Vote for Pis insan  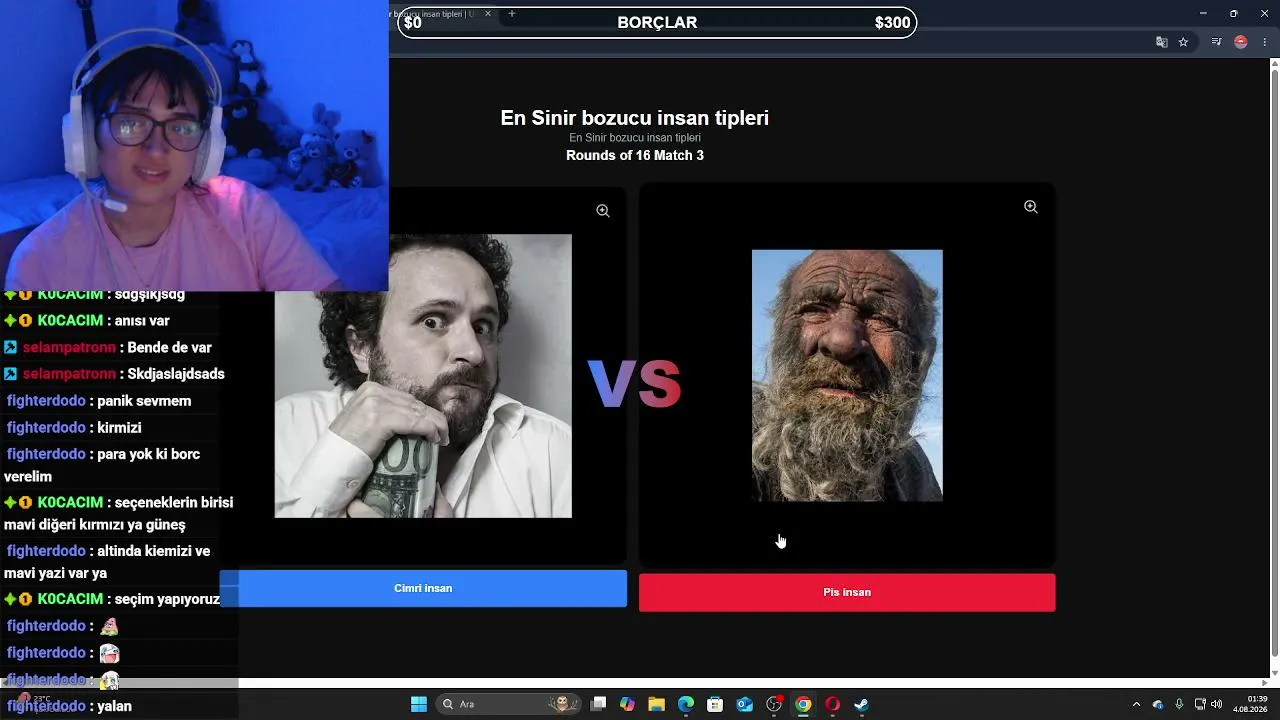click(847, 593)
